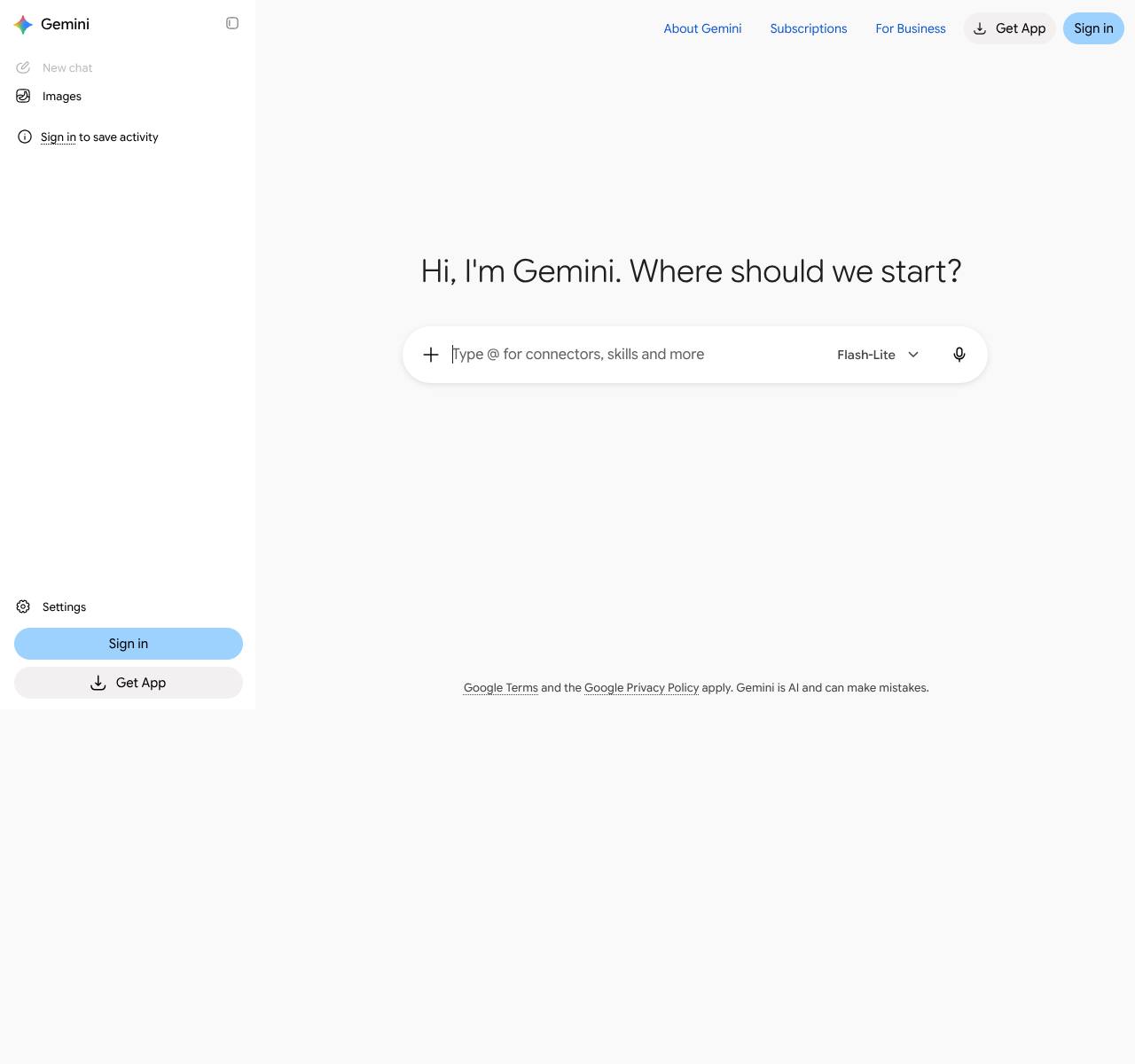This screenshot has height=1064, width=1135.
Task: Start a New chat in sidebar
Action: click(128, 67)
